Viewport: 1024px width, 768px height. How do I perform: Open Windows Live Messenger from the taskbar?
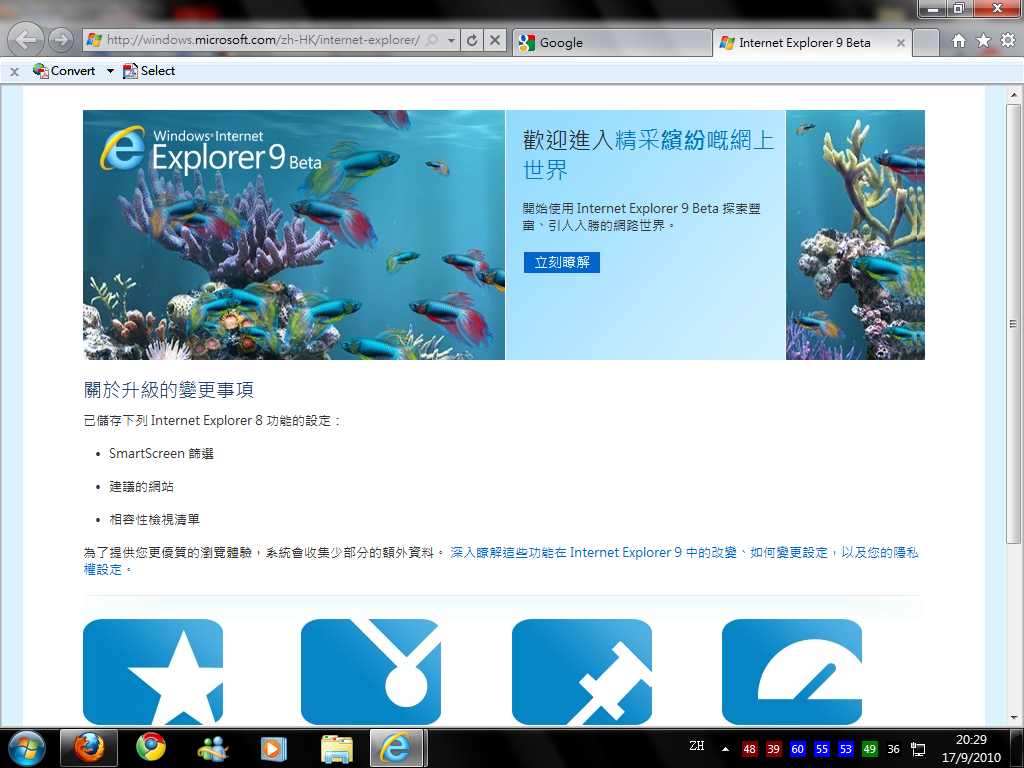[x=213, y=748]
